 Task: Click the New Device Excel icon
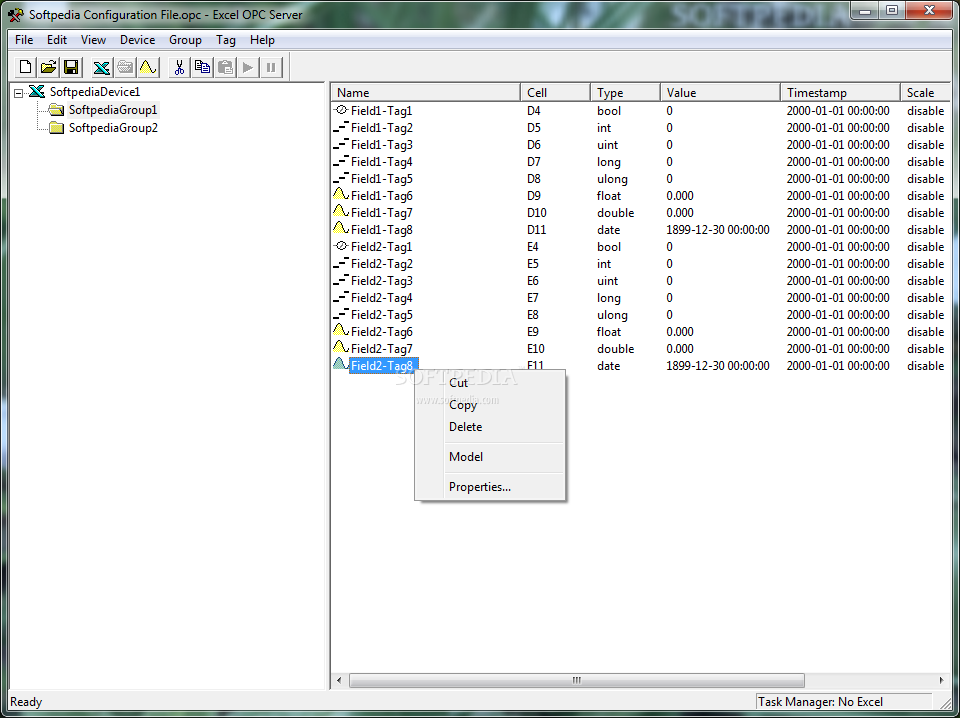[x=102, y=67]
